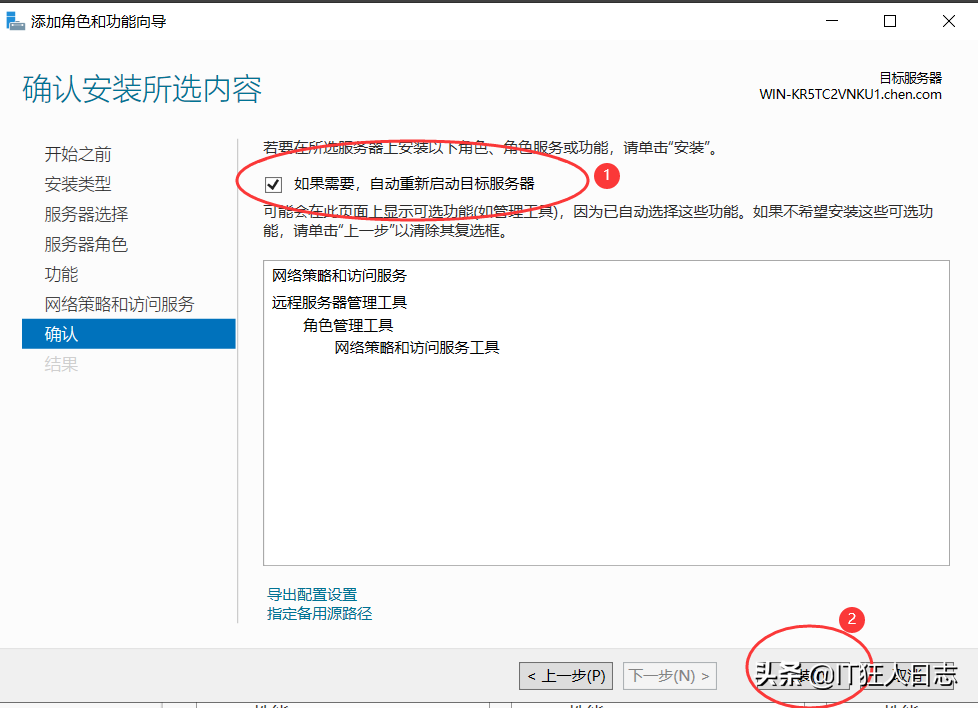This screenshot has width=978, height=708.
Task: Click the target server name WIN-KR5TC2VNKU1.chen.com
Action: coord(850,94)
